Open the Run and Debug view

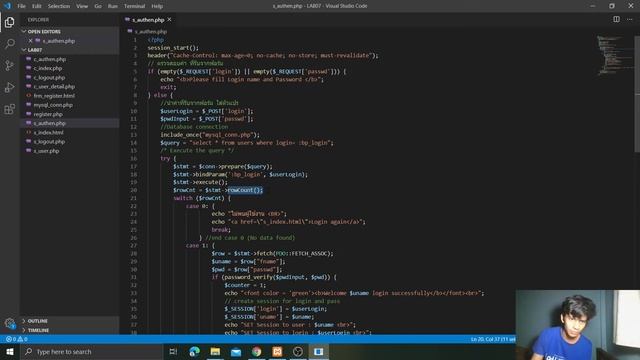point(9,87)
